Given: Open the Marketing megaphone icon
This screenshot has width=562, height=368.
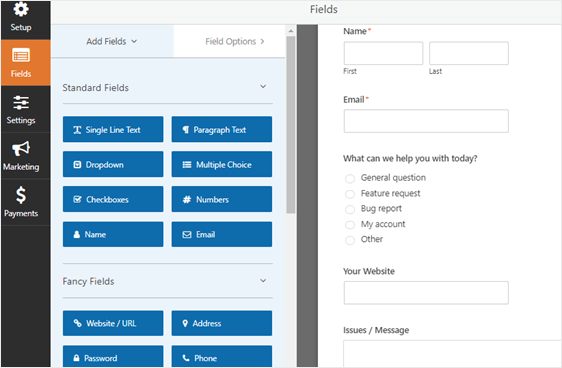Looking at the screenshot, I should point(21,148).
